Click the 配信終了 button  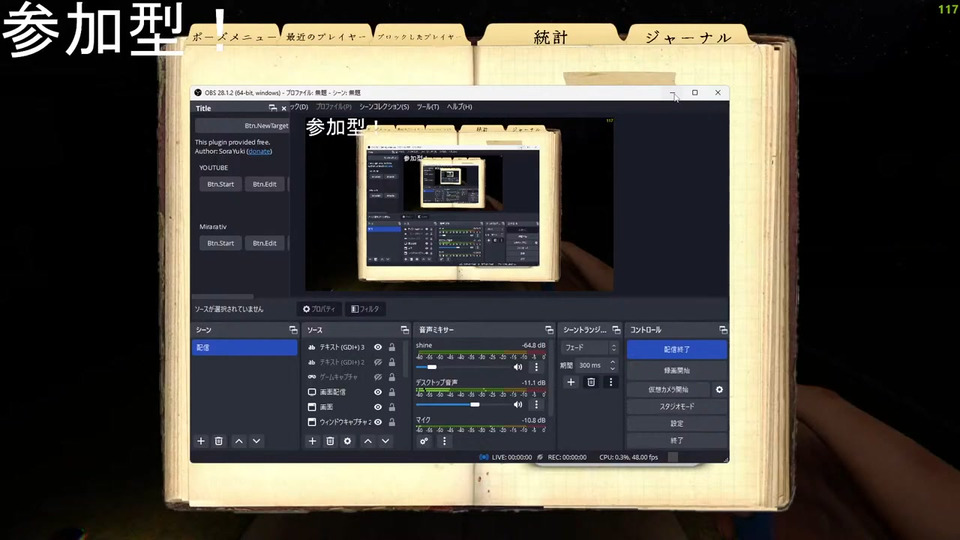click(677, 350)
